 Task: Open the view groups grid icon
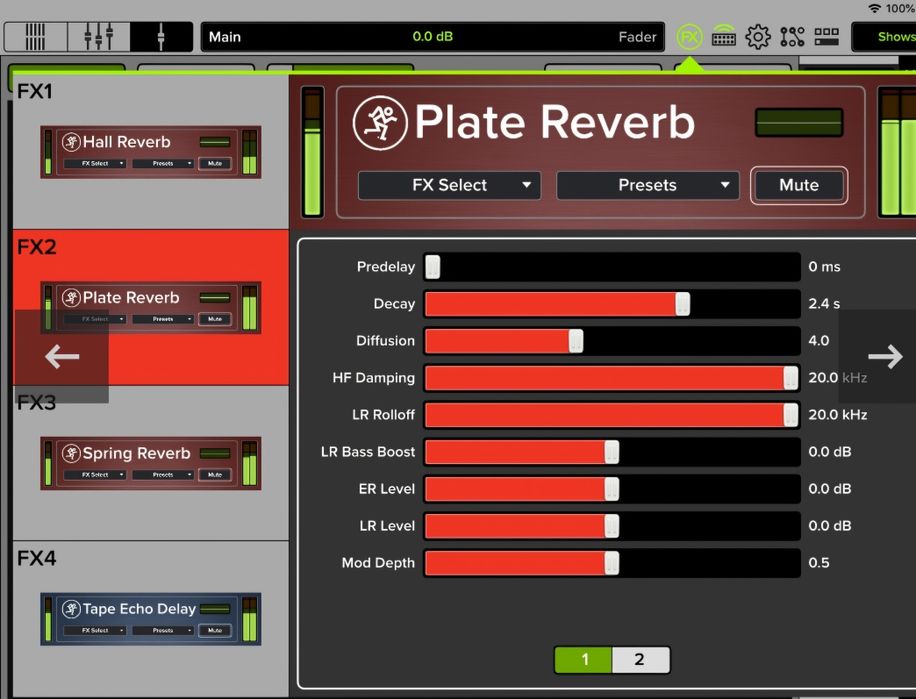[x=827, y=37]
